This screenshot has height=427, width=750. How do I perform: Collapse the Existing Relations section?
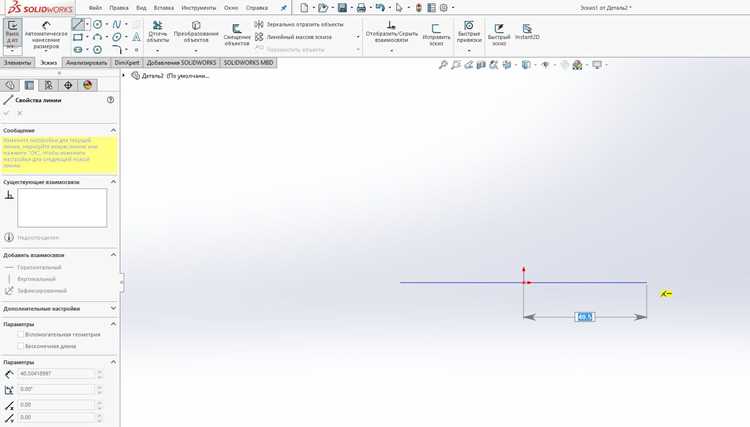tap(113, 182)
